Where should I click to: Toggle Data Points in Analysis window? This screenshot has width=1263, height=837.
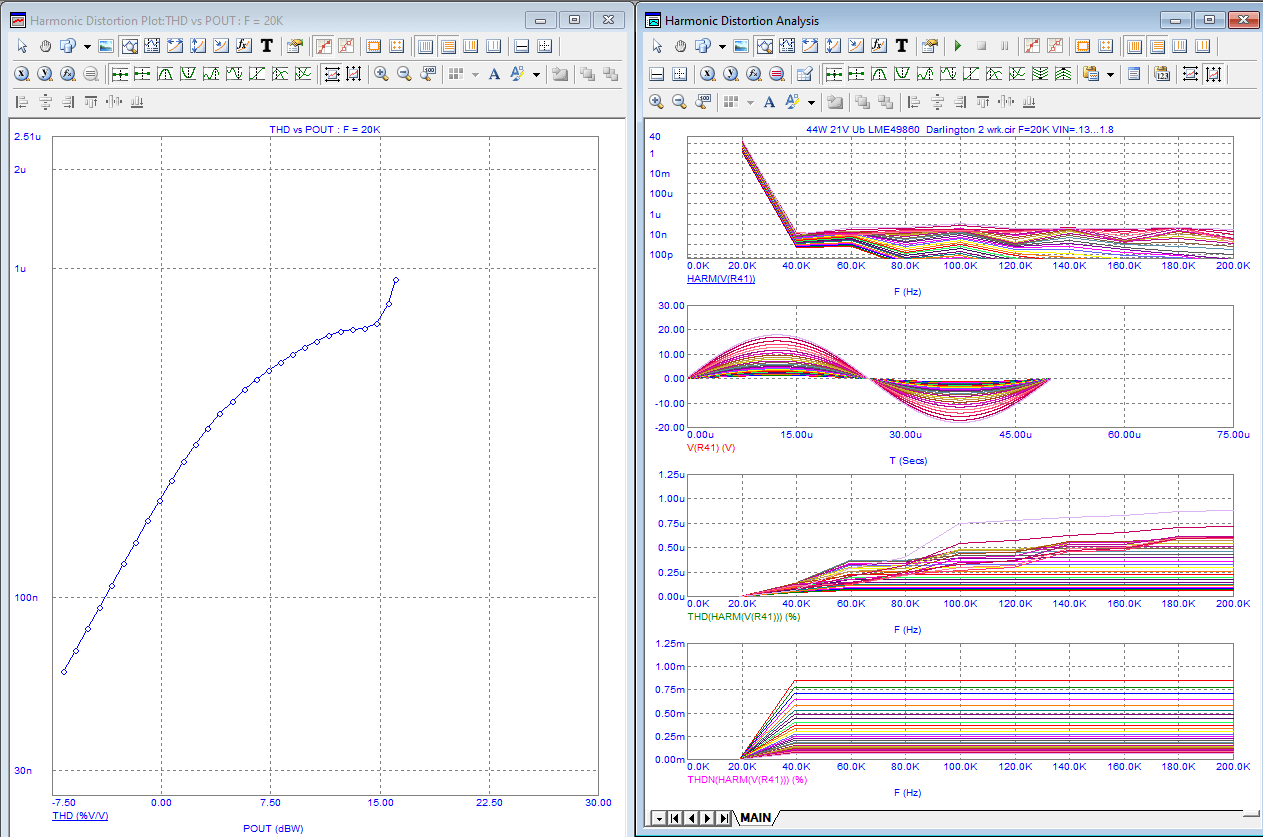coord(1032,46)
